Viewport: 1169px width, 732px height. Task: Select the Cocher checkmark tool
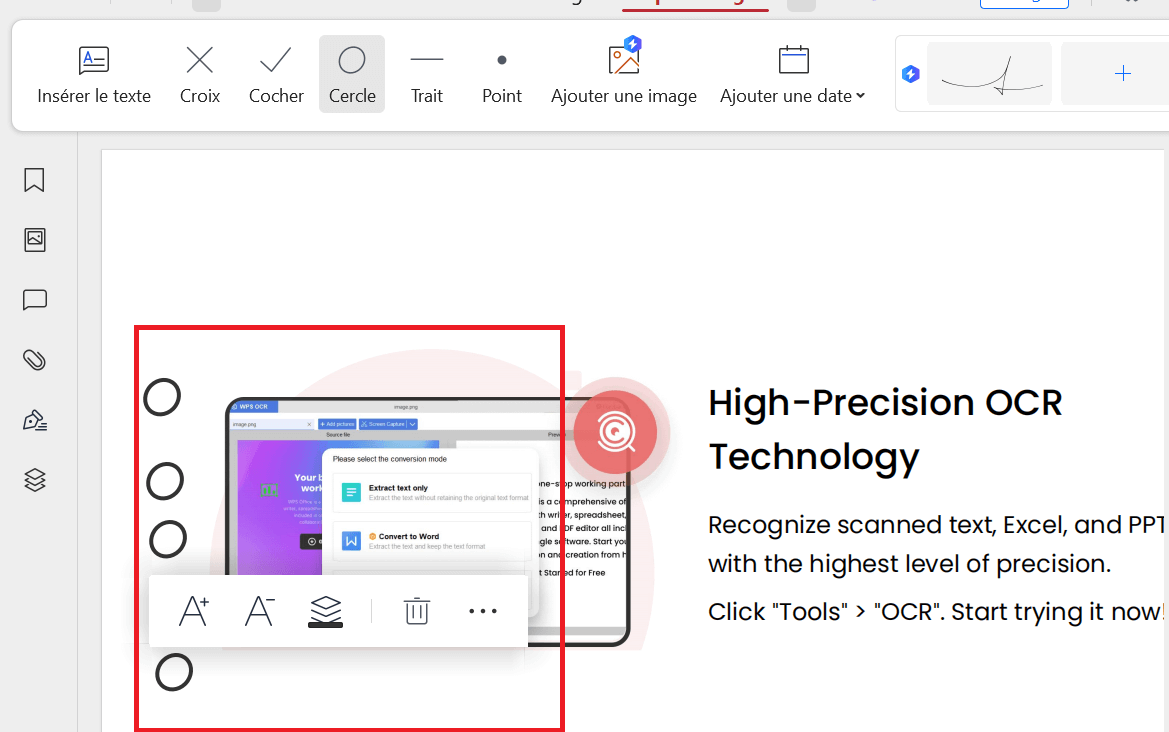(276, 73)
